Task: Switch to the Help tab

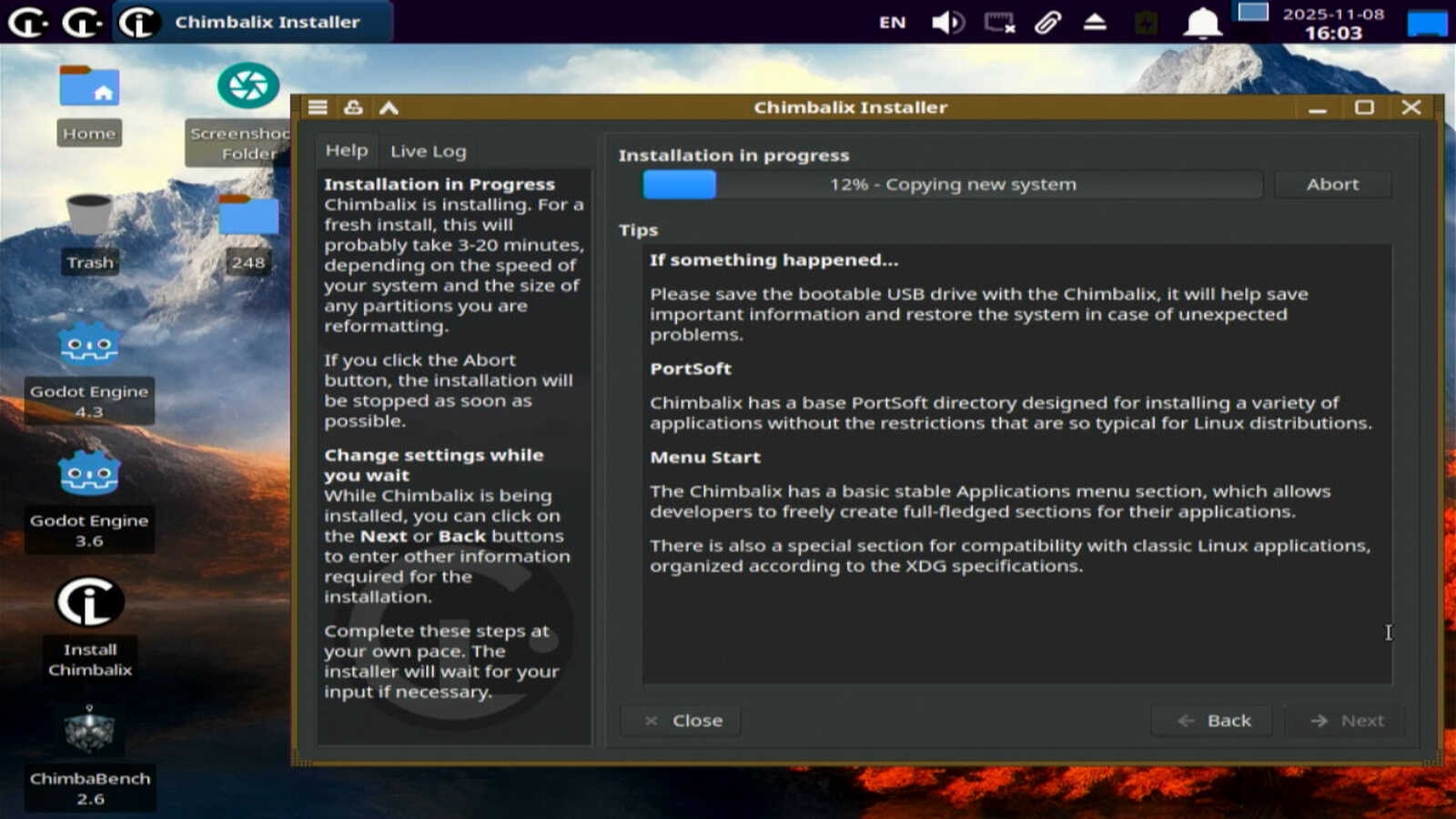Action: click(x=347, y=151)
